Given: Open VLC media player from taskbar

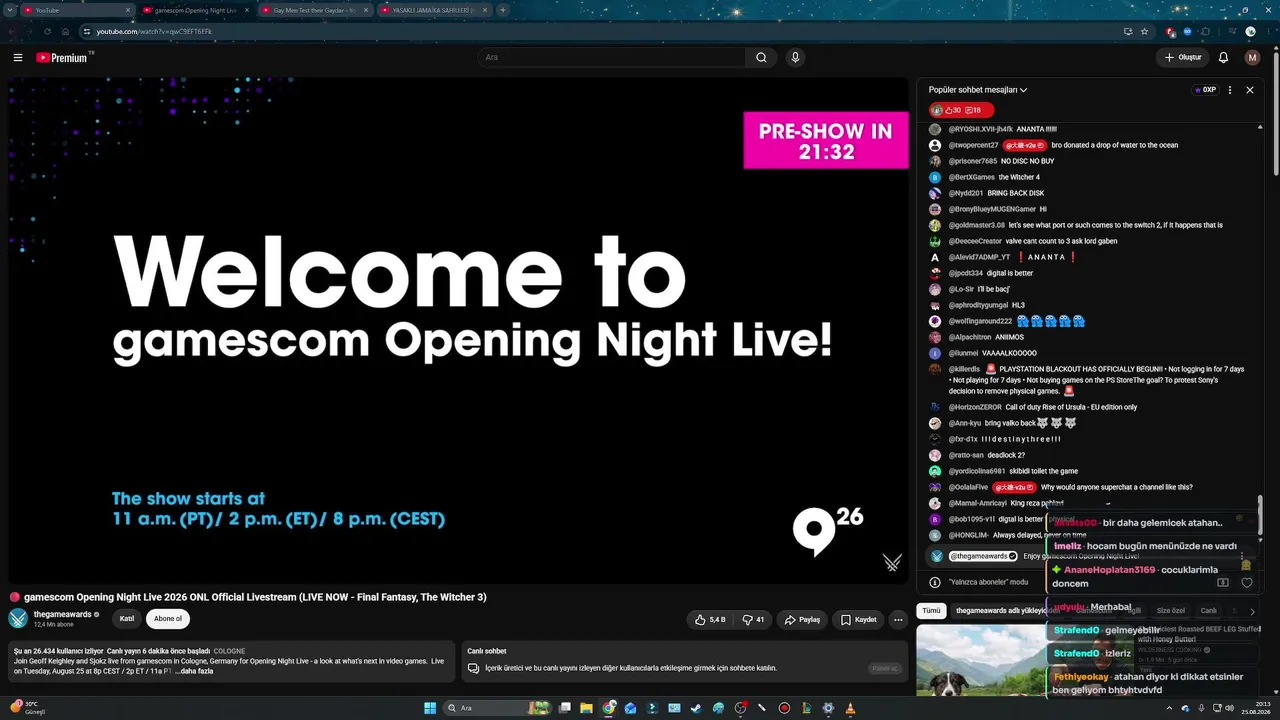Looking at the screenshot, I should pos(850,708).
